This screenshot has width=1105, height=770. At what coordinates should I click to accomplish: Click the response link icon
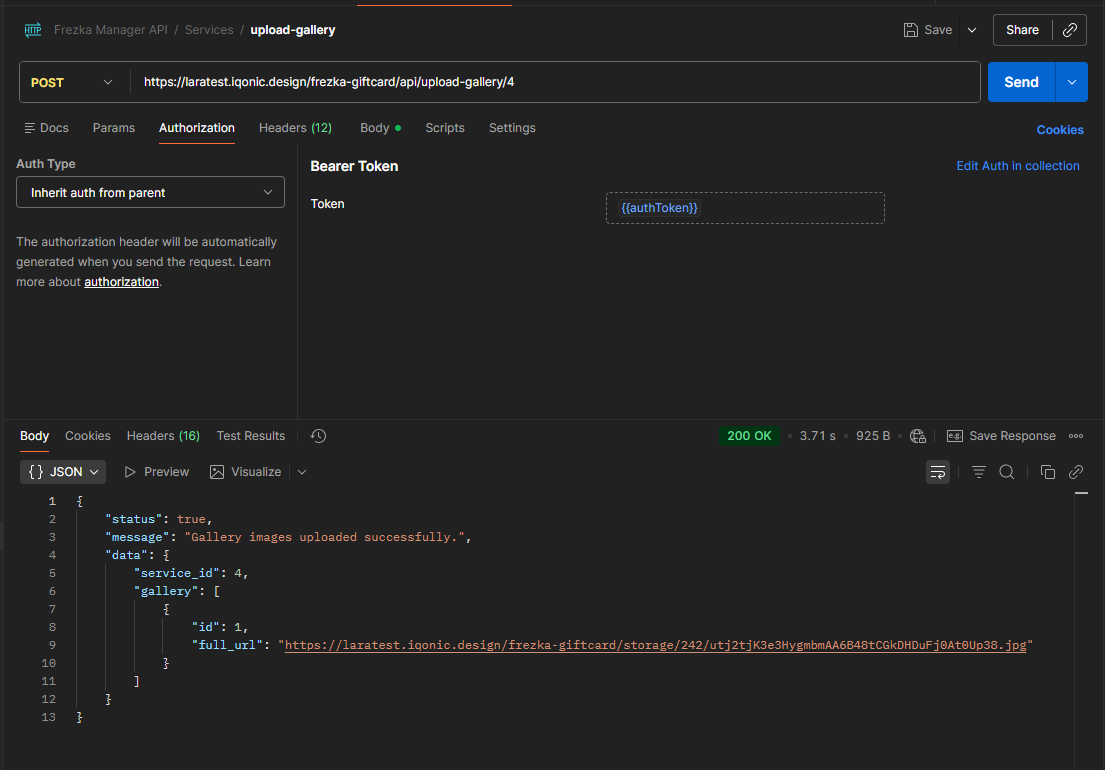pos(1076,472)
